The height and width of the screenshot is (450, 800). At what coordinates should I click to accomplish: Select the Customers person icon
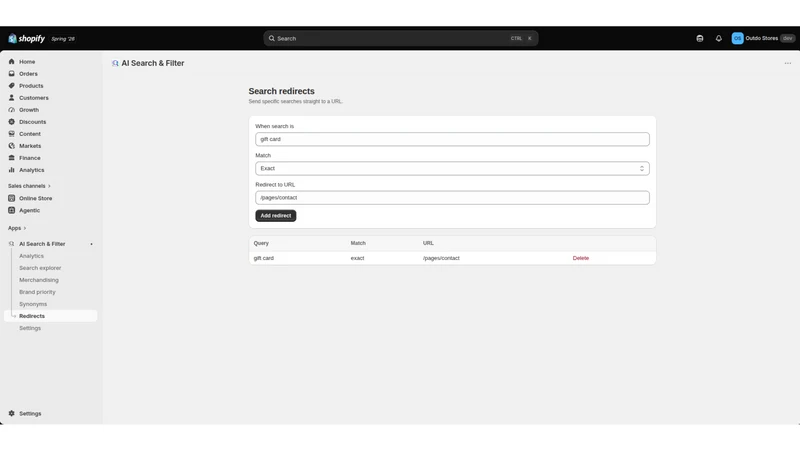(12, 97)
